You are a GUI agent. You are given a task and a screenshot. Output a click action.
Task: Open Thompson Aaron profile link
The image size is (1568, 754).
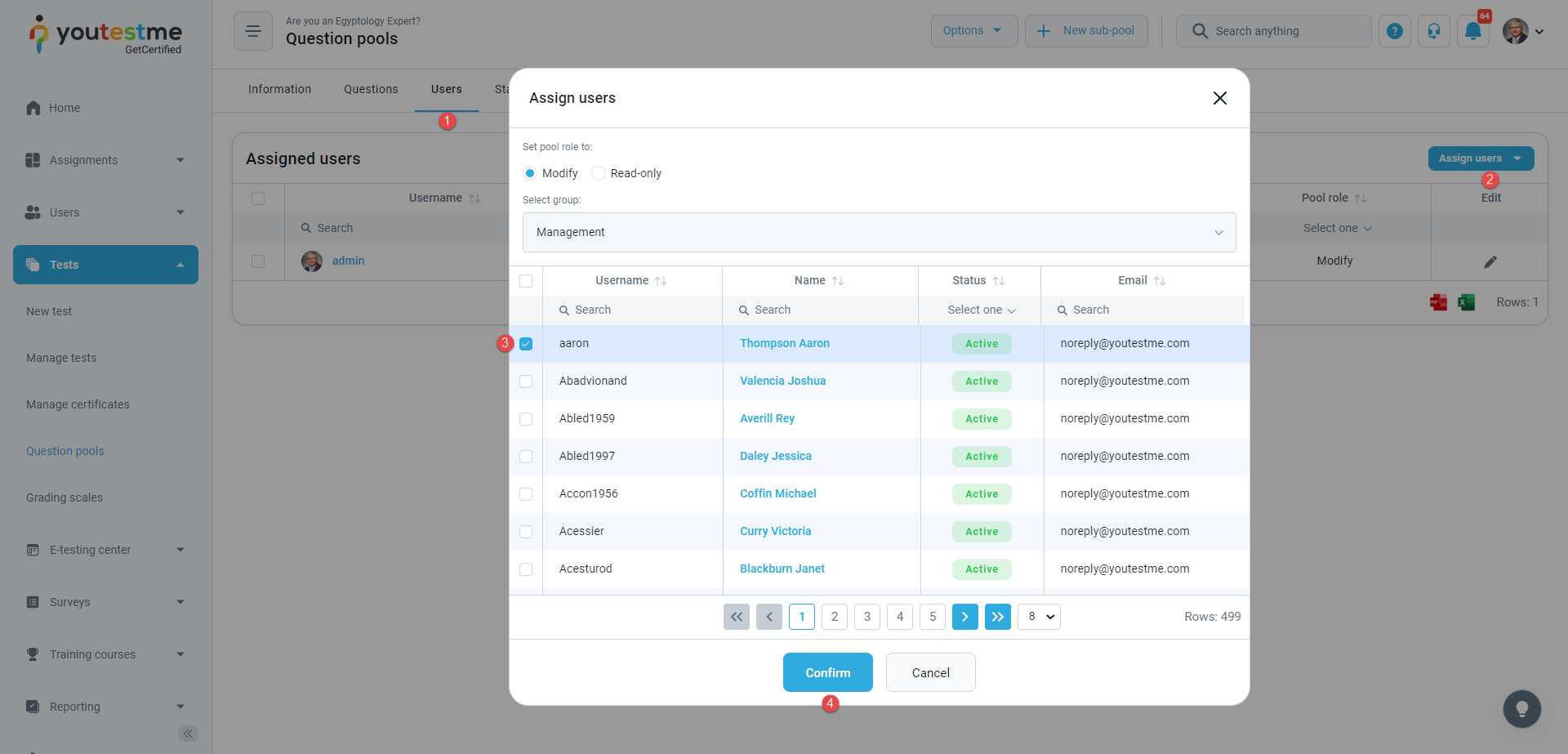pyautogui.click(x=784, y=344)
